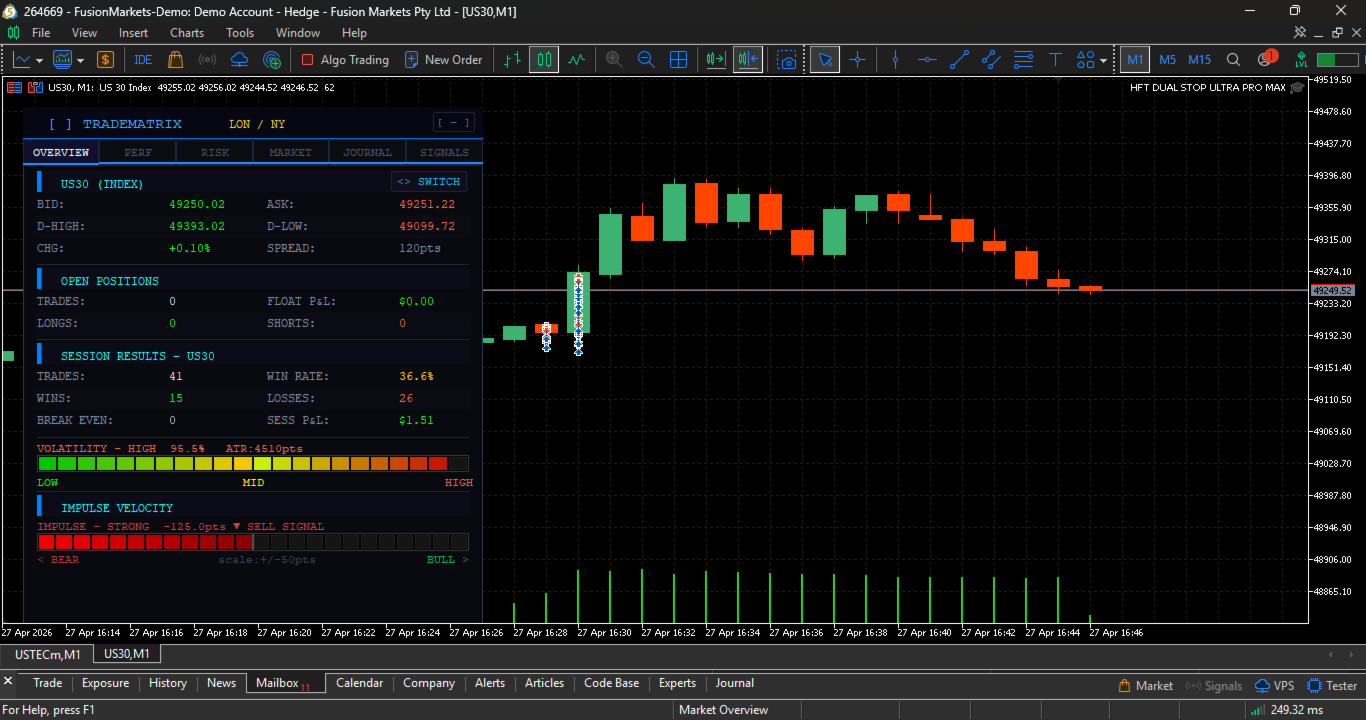Open the VPS cloud hosting icon
1366x720 pixels.
coord(239,60)
